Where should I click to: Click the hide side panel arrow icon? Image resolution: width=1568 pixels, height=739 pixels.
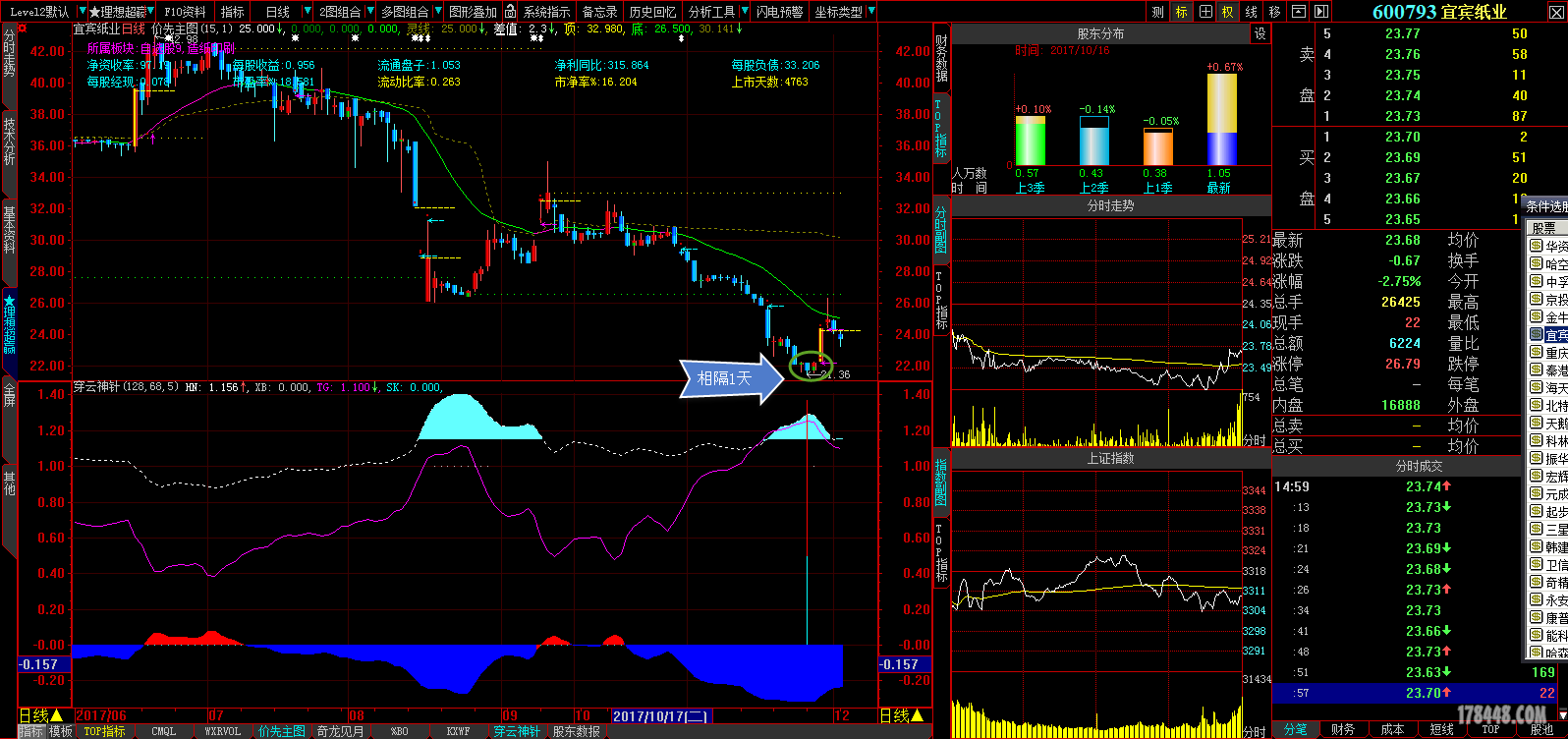(1321, 12)
